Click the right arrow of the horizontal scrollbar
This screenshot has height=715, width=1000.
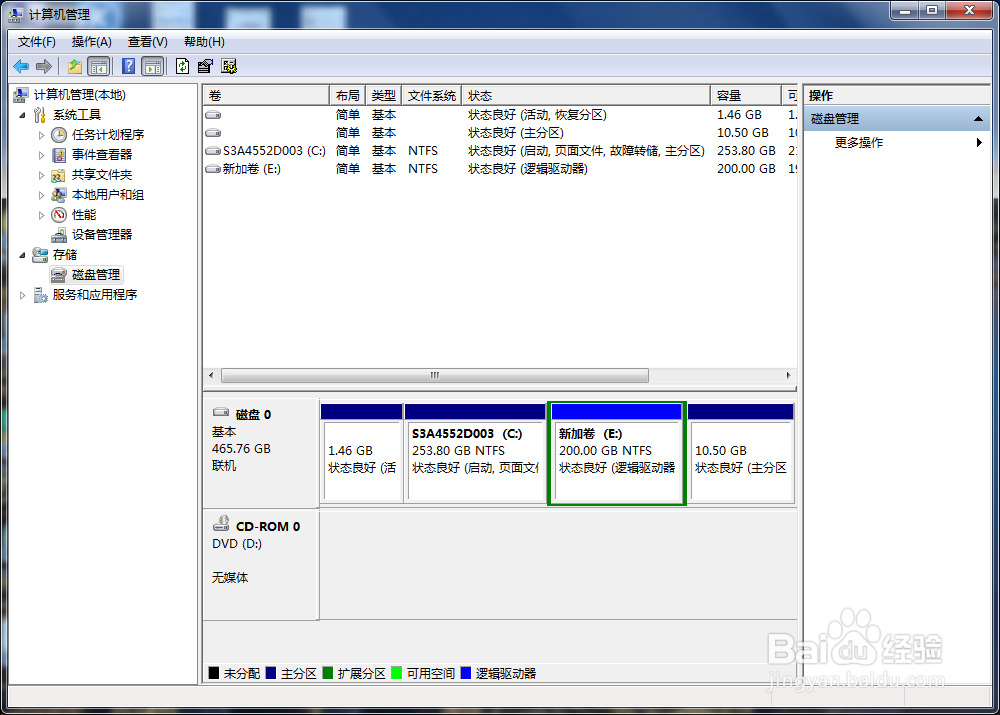pyautogui.click(x=788, y=376)
